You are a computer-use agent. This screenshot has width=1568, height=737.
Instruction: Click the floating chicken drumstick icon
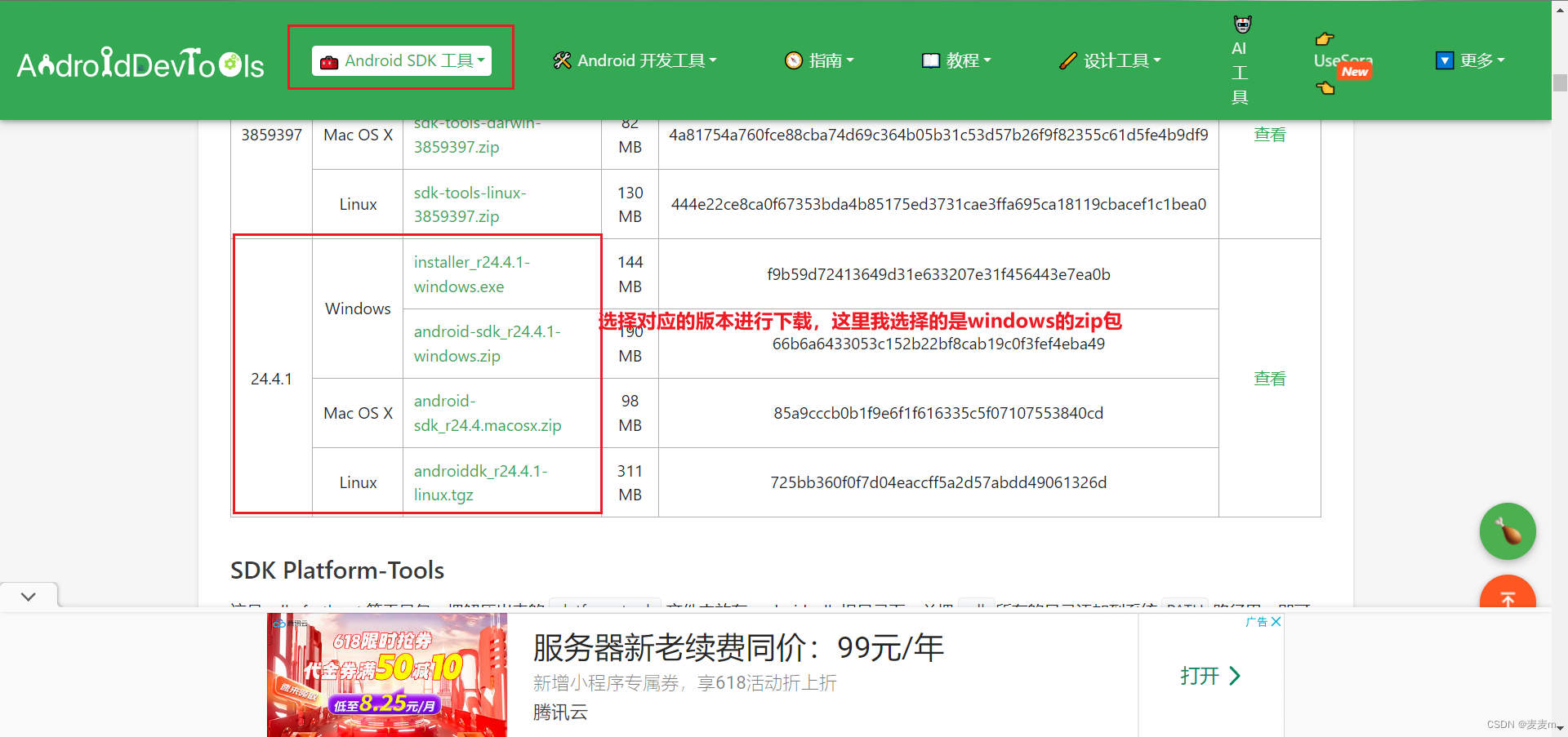point(1508,531)
